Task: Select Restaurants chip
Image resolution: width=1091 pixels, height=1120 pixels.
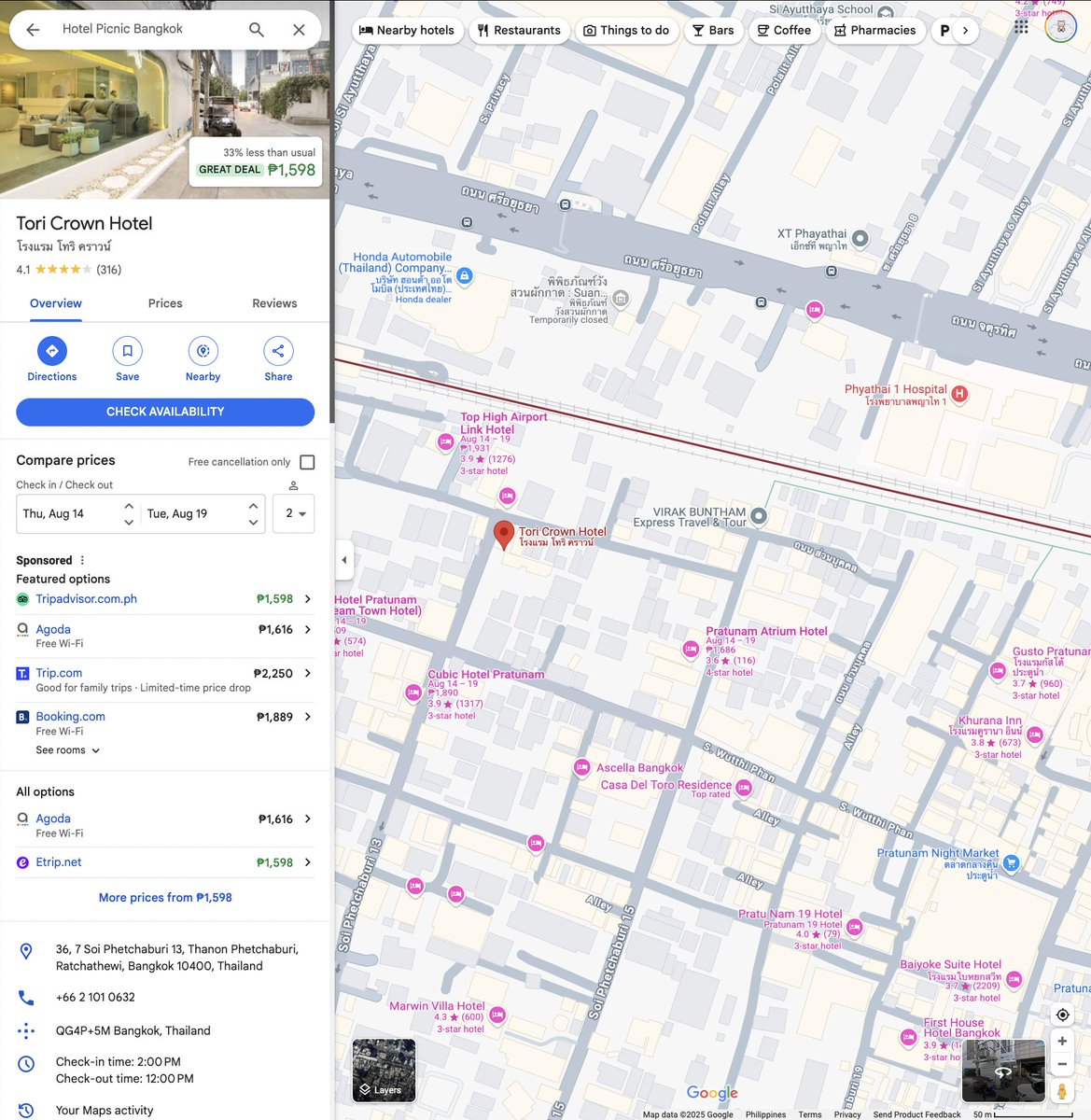Action: [x=519, y=30]
